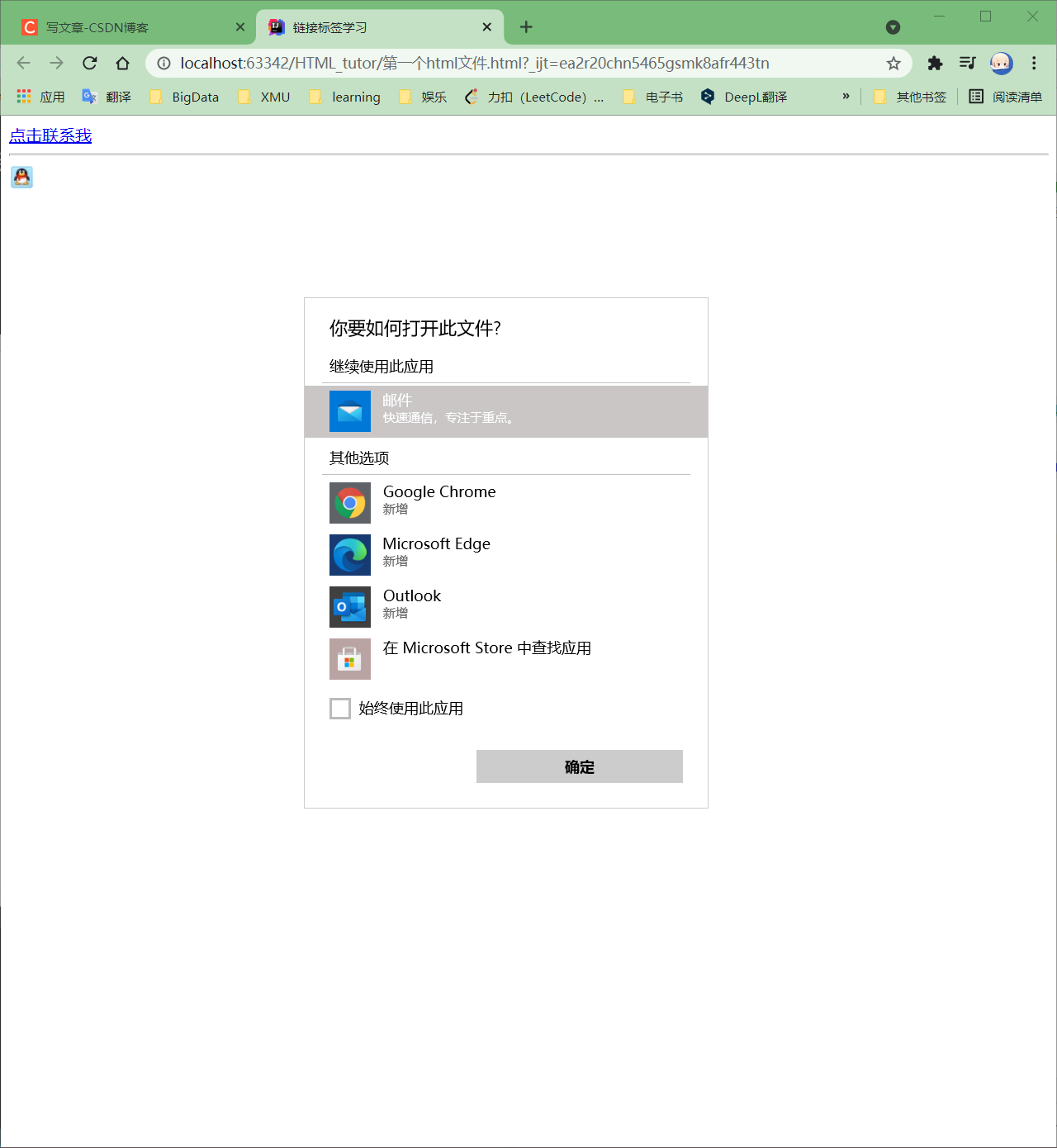This screenshot has height=1148, width=1057.
Task: Open the Chrome profile avatar
Action: tap(1001, 63)
